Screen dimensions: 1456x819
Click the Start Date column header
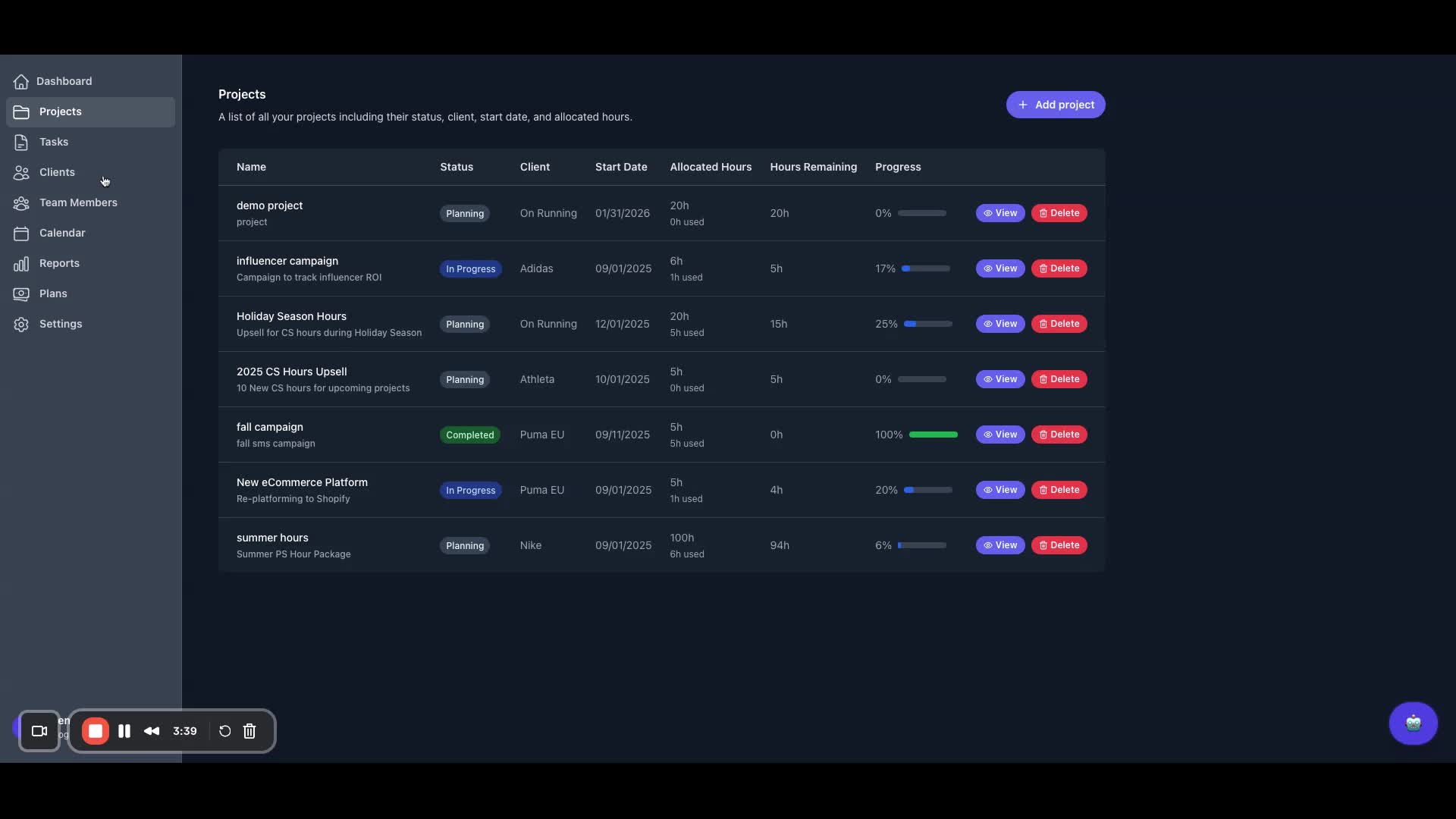point(621,167)
